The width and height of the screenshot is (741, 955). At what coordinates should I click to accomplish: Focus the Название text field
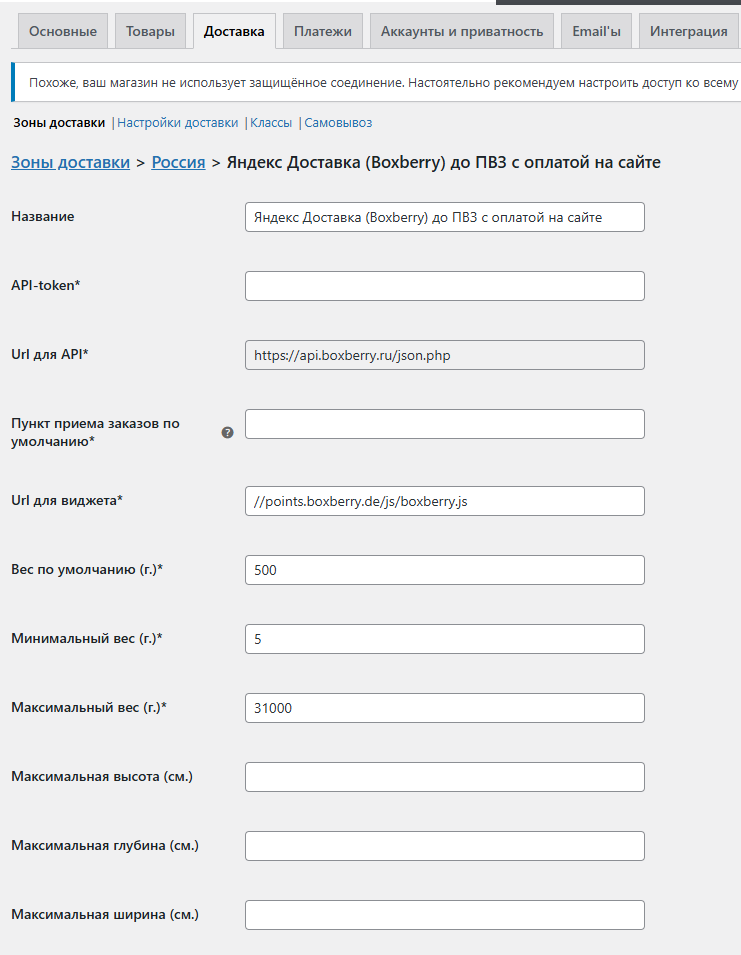444,217
